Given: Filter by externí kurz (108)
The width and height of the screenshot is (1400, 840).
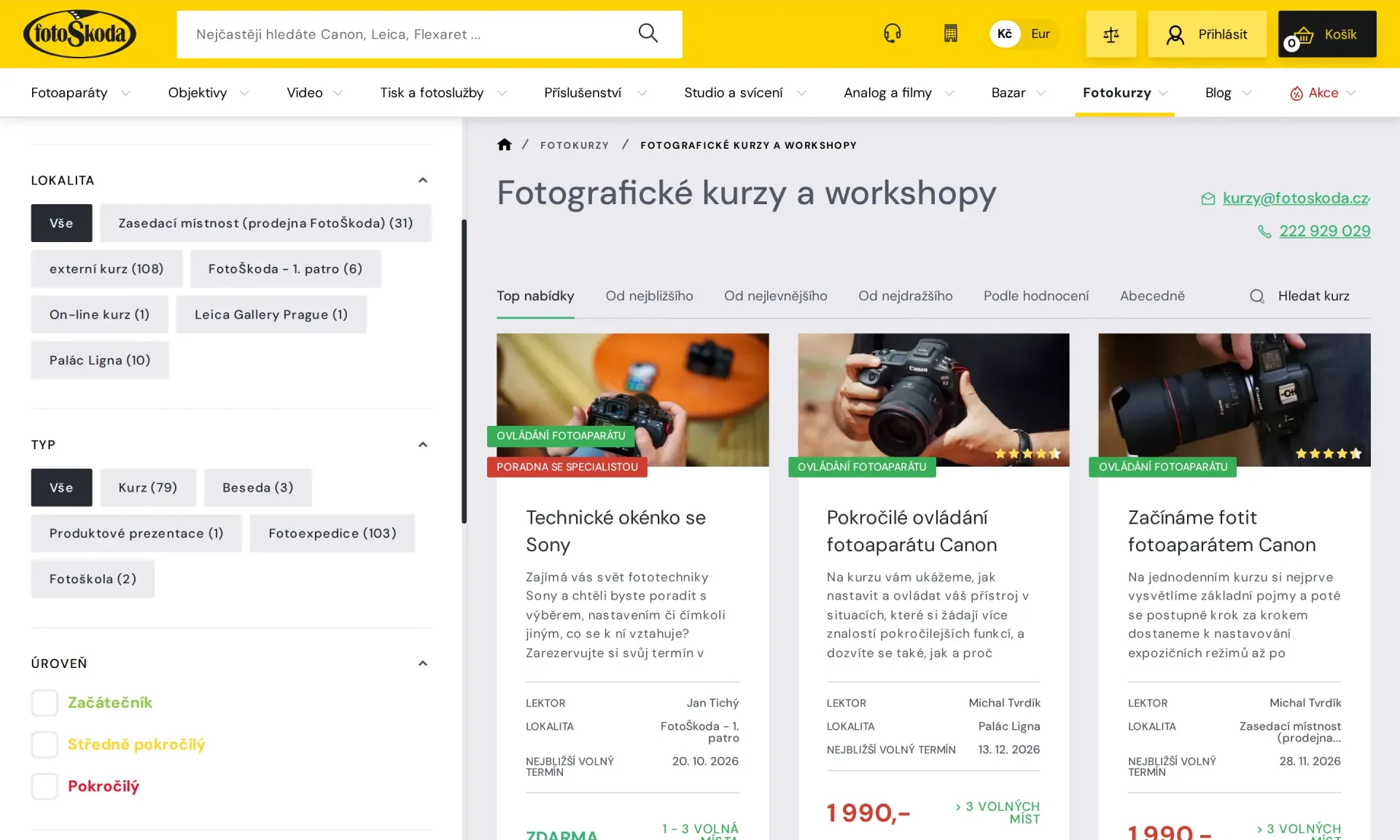Looking at the screenshot, I should (106, 269).
